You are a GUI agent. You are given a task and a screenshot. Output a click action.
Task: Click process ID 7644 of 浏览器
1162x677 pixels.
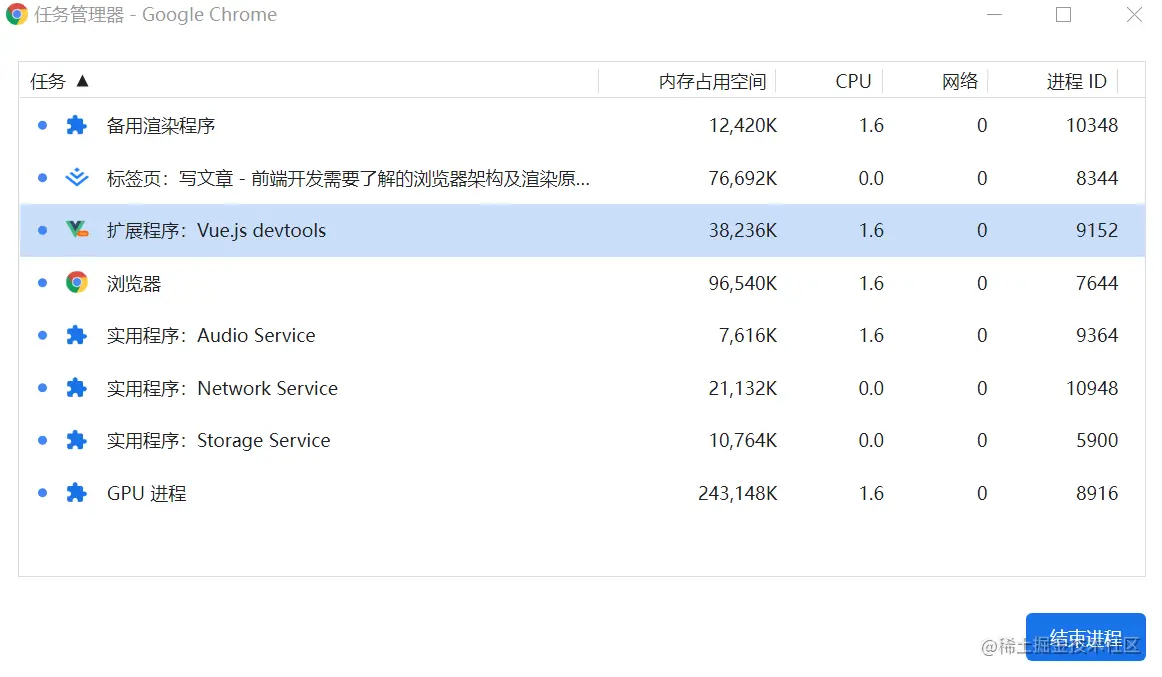tap(1096, 283)
